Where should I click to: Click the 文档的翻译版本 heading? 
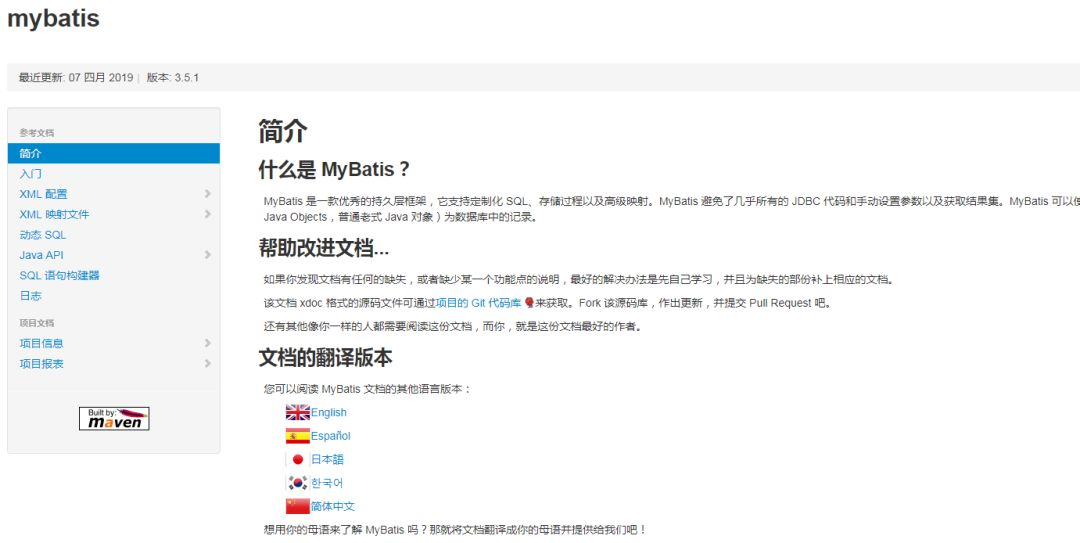tap(325, 358)
